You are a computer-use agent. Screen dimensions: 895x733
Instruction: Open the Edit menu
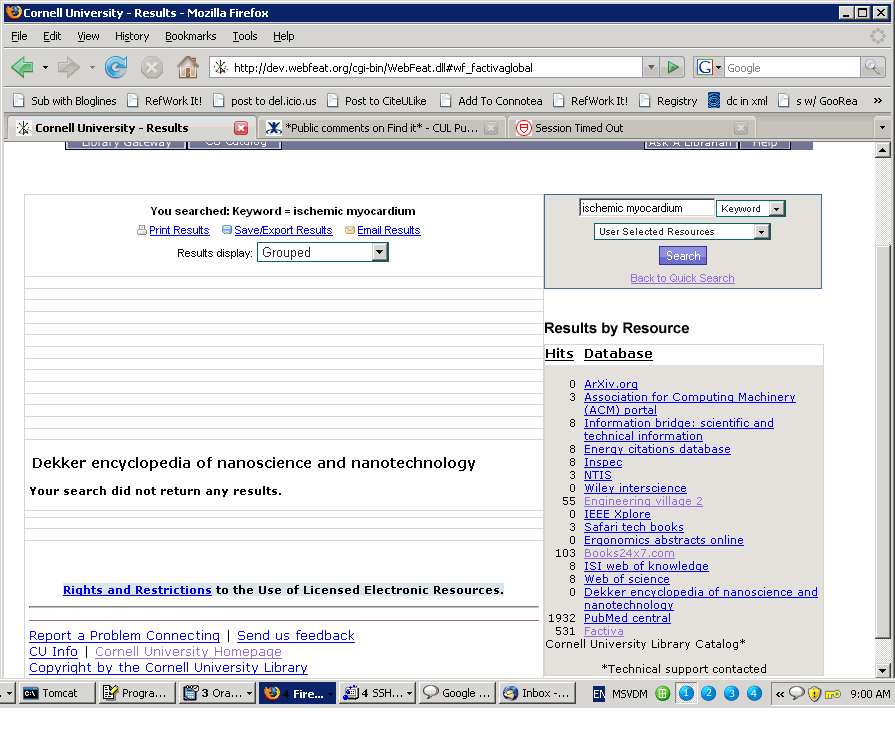point(52,36)
